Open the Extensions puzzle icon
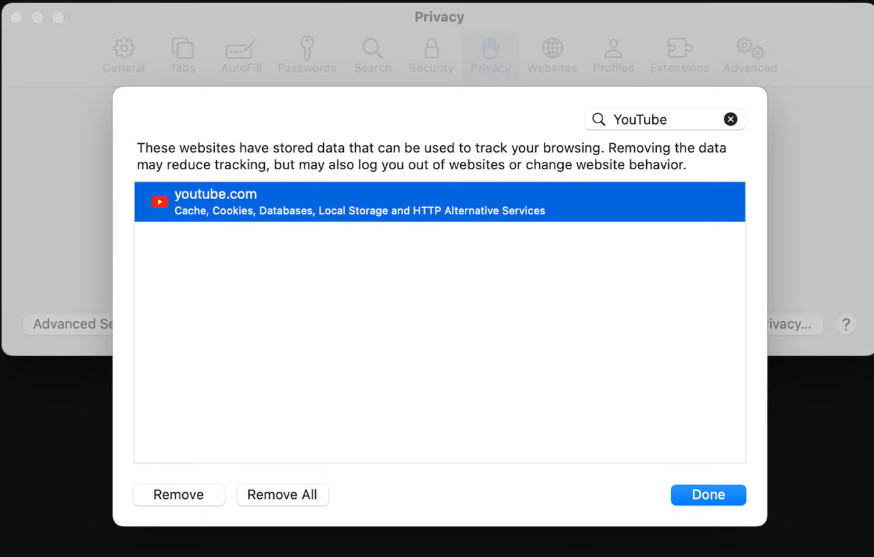The height and width of the screenshot is (557, 874). tap(679, 49)
